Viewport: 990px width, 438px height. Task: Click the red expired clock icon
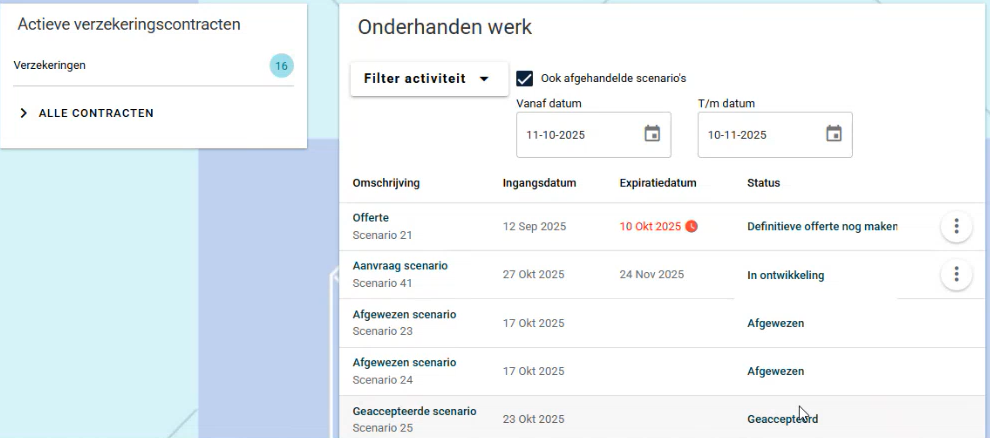[x=691, y=227]
